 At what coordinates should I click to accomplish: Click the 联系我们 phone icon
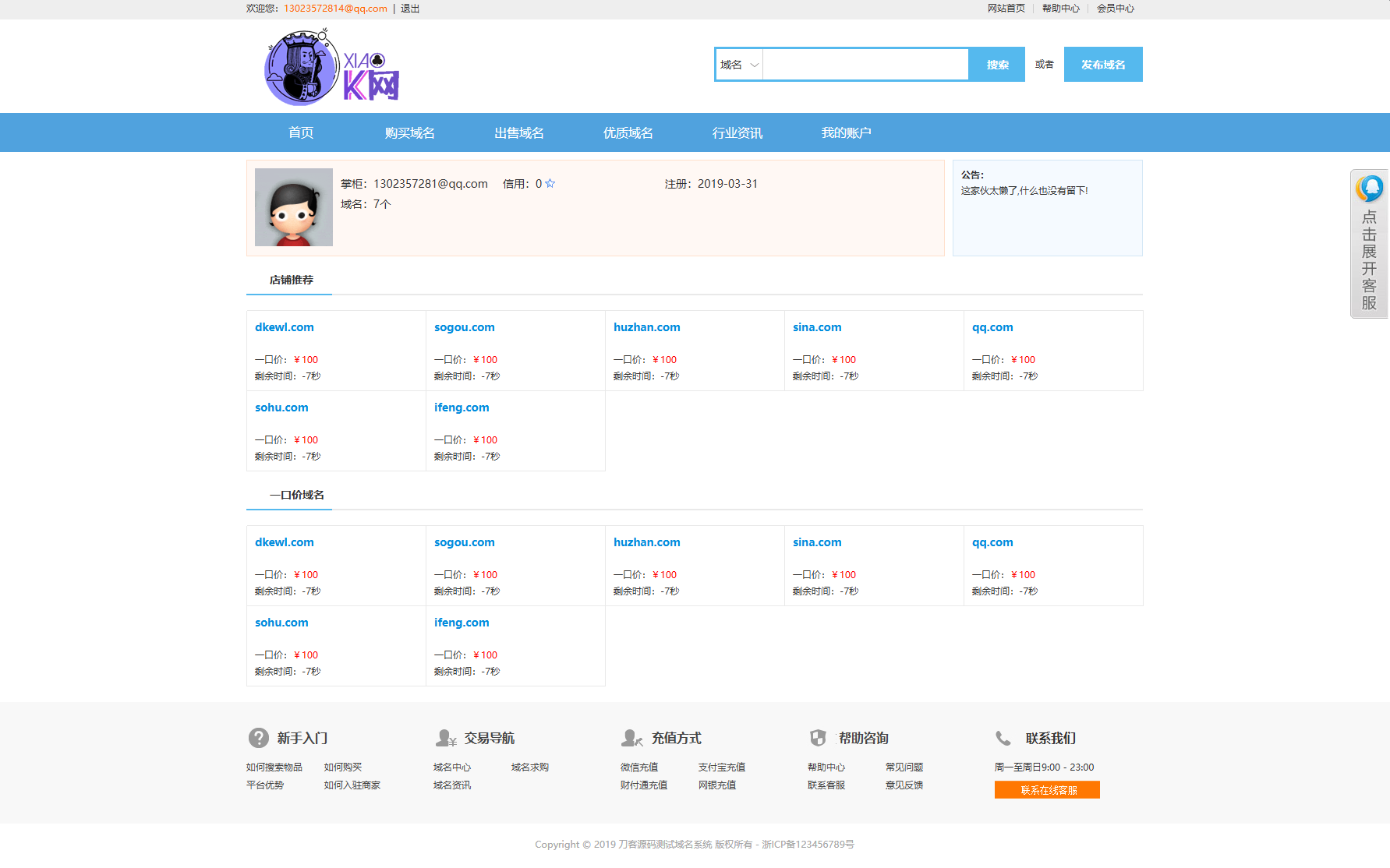point(1003,738)
